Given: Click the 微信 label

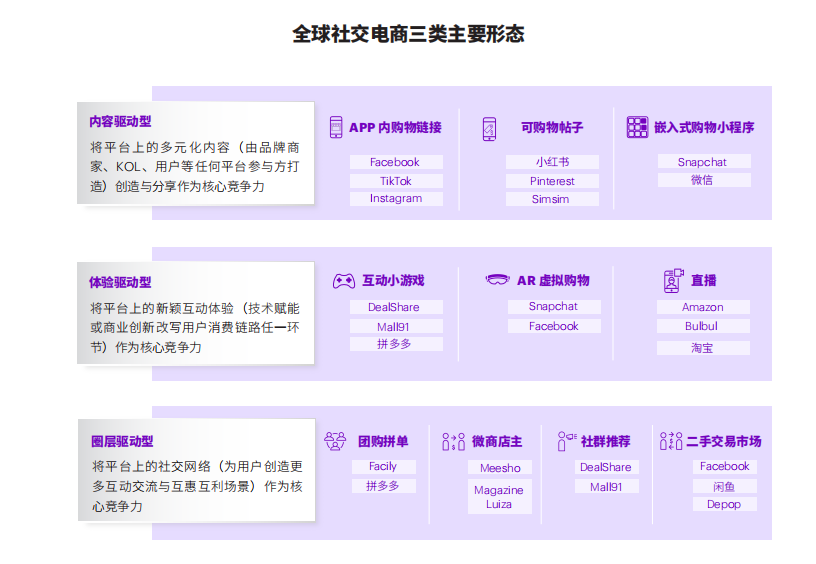Looking at the screenshot, I should 702,180.
